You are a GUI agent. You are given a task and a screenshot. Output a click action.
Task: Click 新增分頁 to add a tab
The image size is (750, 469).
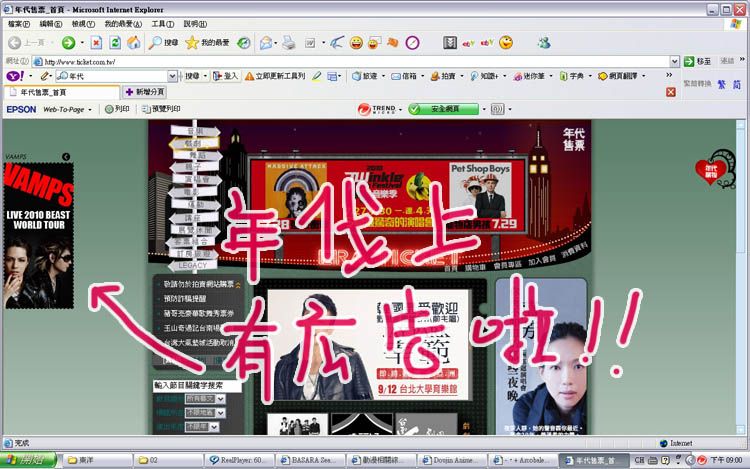(x=145, y=92)
